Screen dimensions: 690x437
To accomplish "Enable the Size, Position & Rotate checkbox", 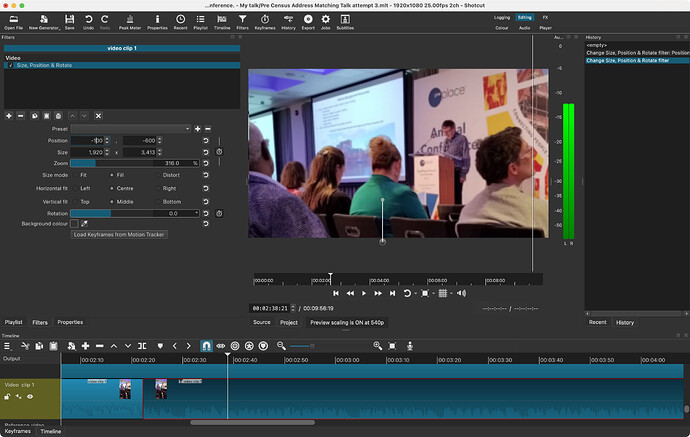I will (11, 65).
